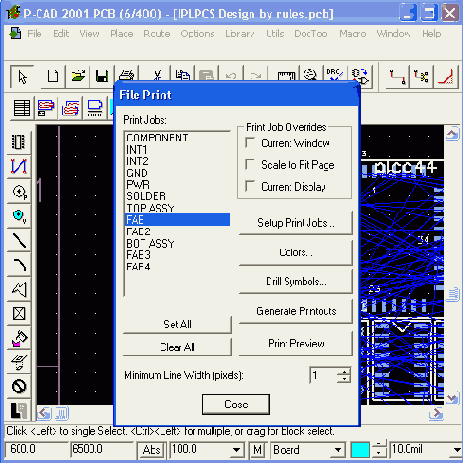The width and height of the screenshot is (463, 463).
Task: Select the place line tool
Action: pyautogui.click(x=19, y=240)
